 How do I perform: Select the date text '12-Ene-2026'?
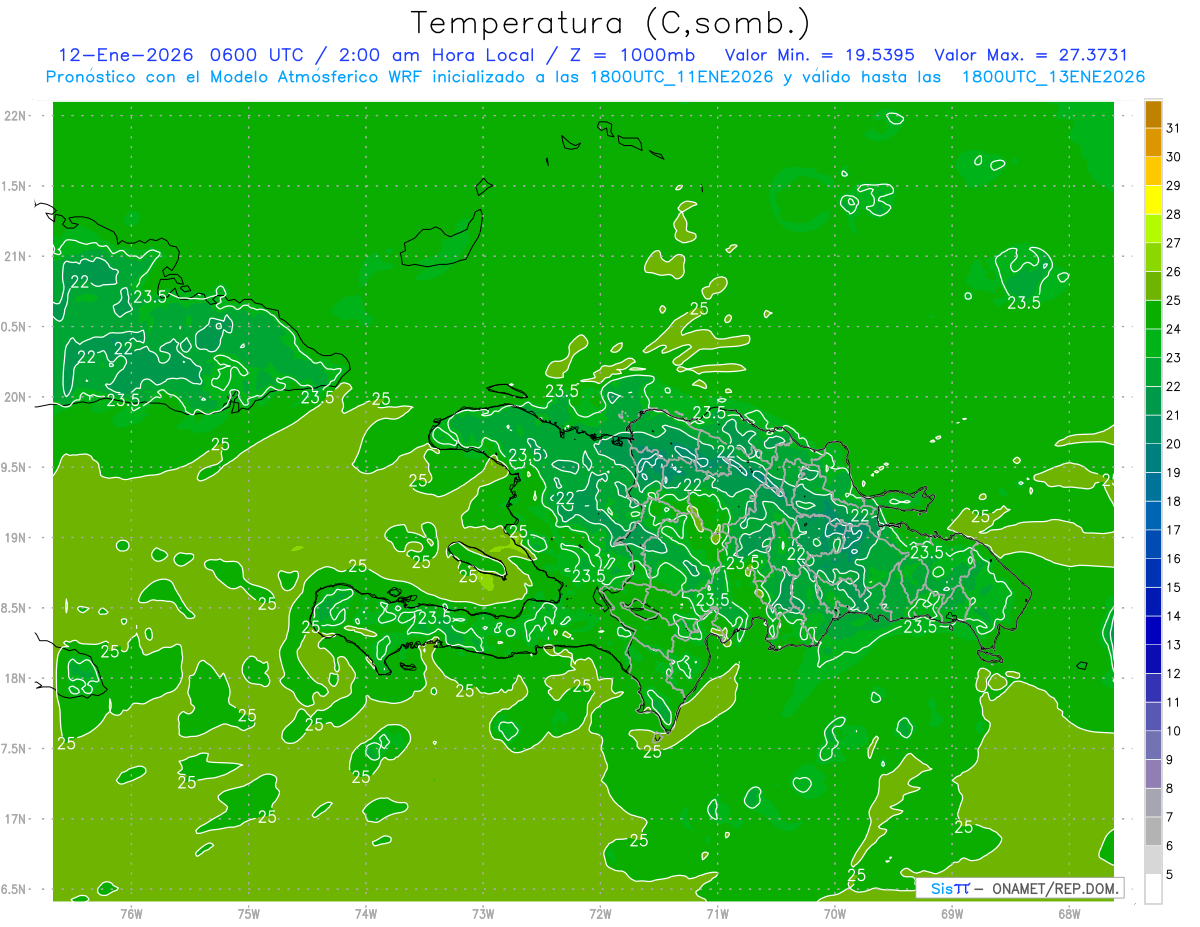[x=125, y=55]
